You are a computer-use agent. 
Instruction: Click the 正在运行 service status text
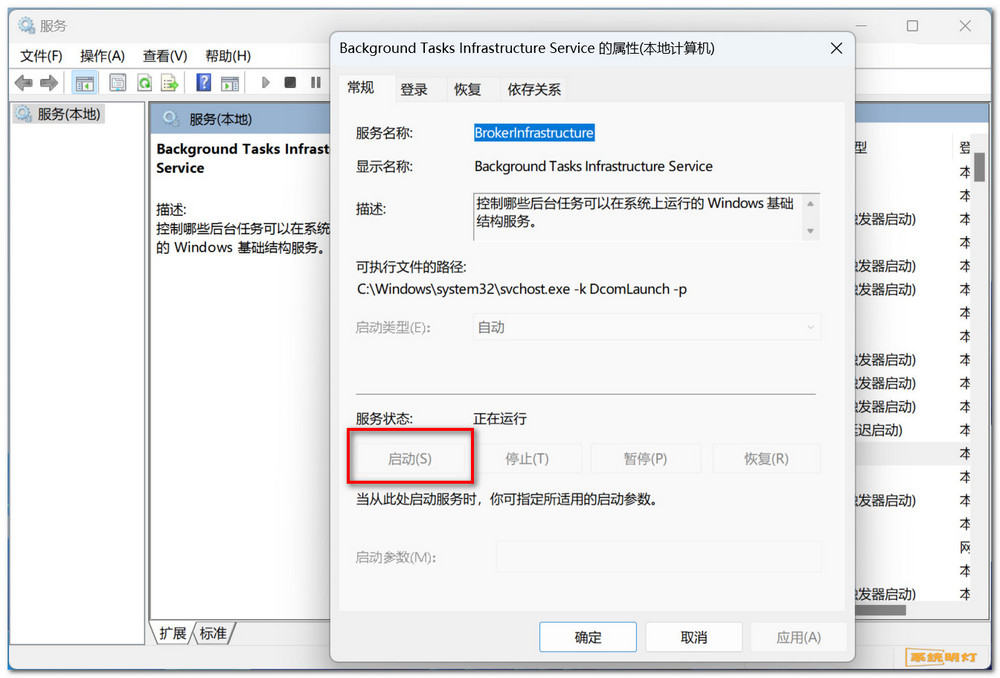(500, 419)
